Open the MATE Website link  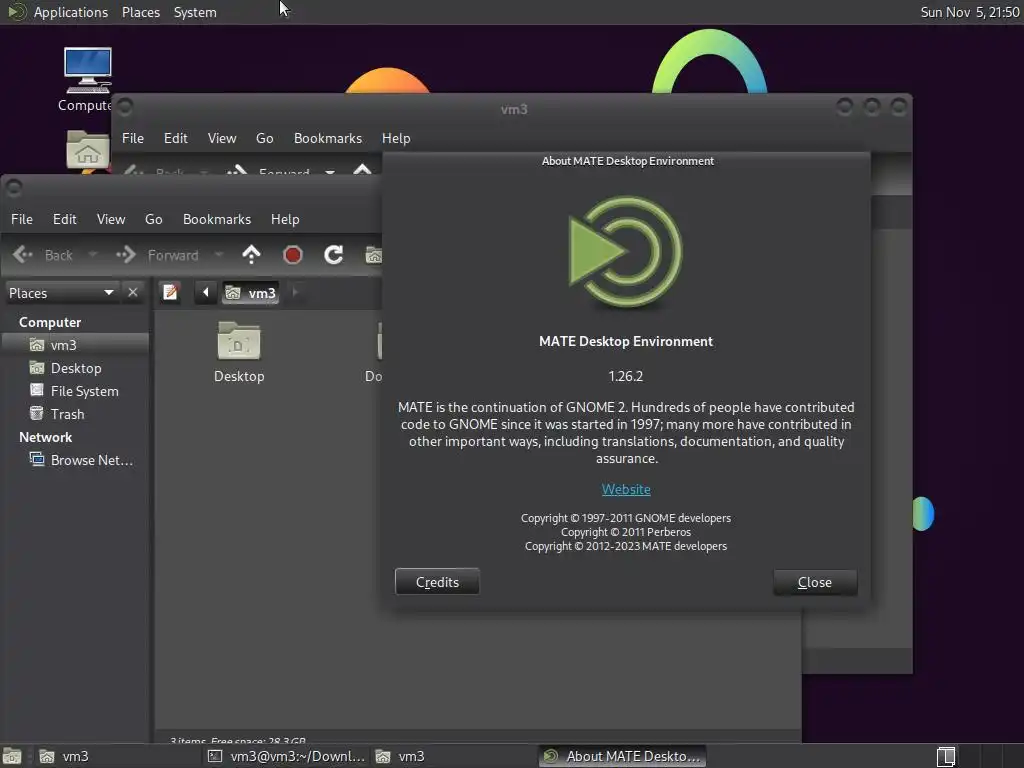tap(626, 489)
